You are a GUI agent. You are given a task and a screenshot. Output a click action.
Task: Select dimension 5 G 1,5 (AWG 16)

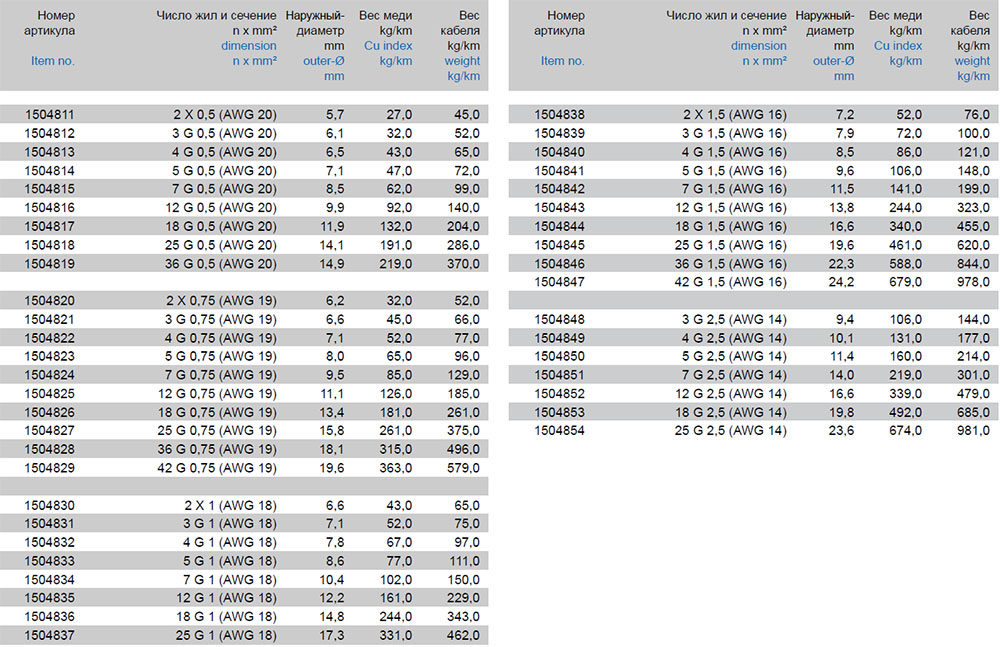coord(734,171)
